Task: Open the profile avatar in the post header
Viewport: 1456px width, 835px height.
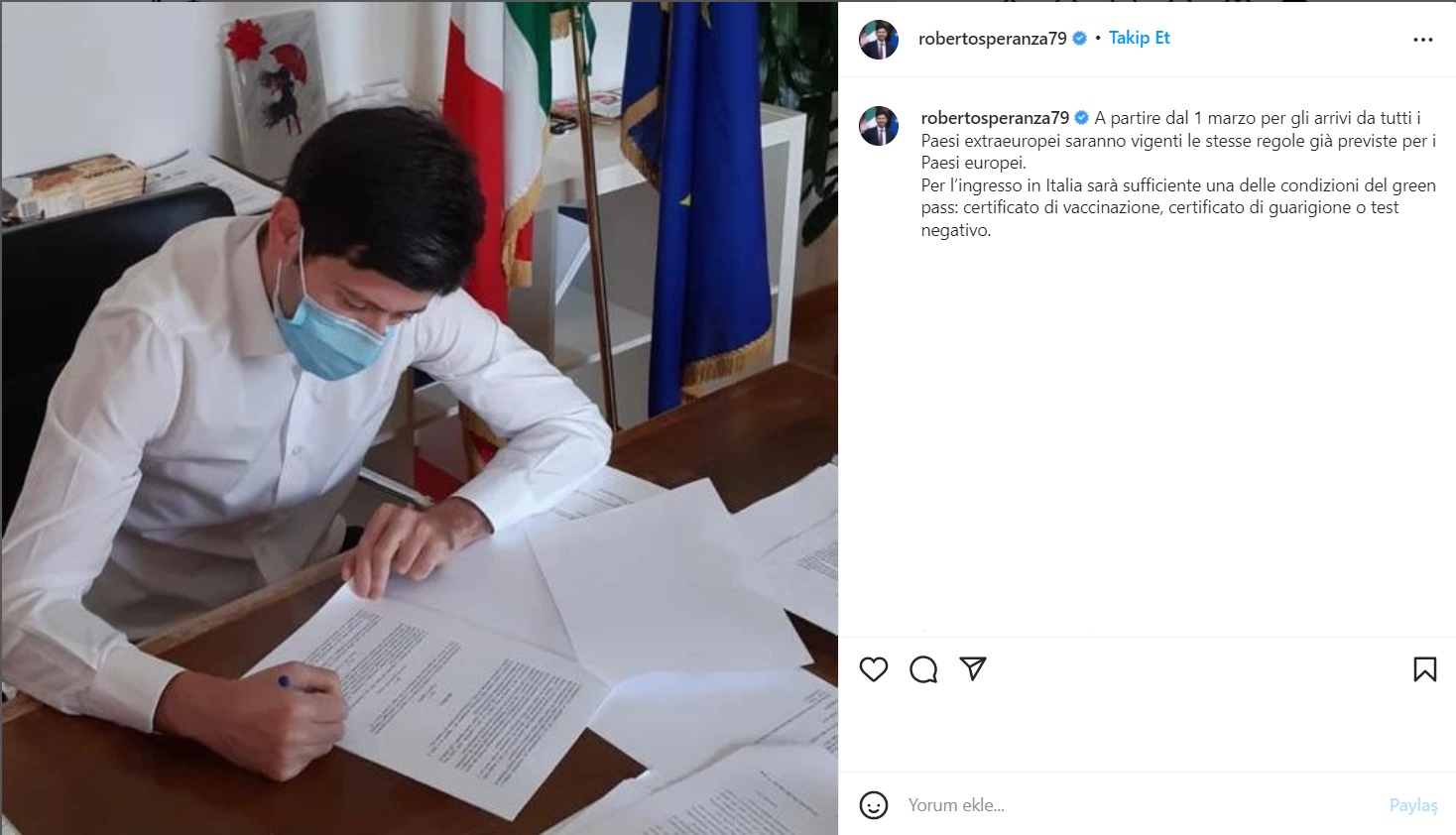Action: click(x=879, y=40)
